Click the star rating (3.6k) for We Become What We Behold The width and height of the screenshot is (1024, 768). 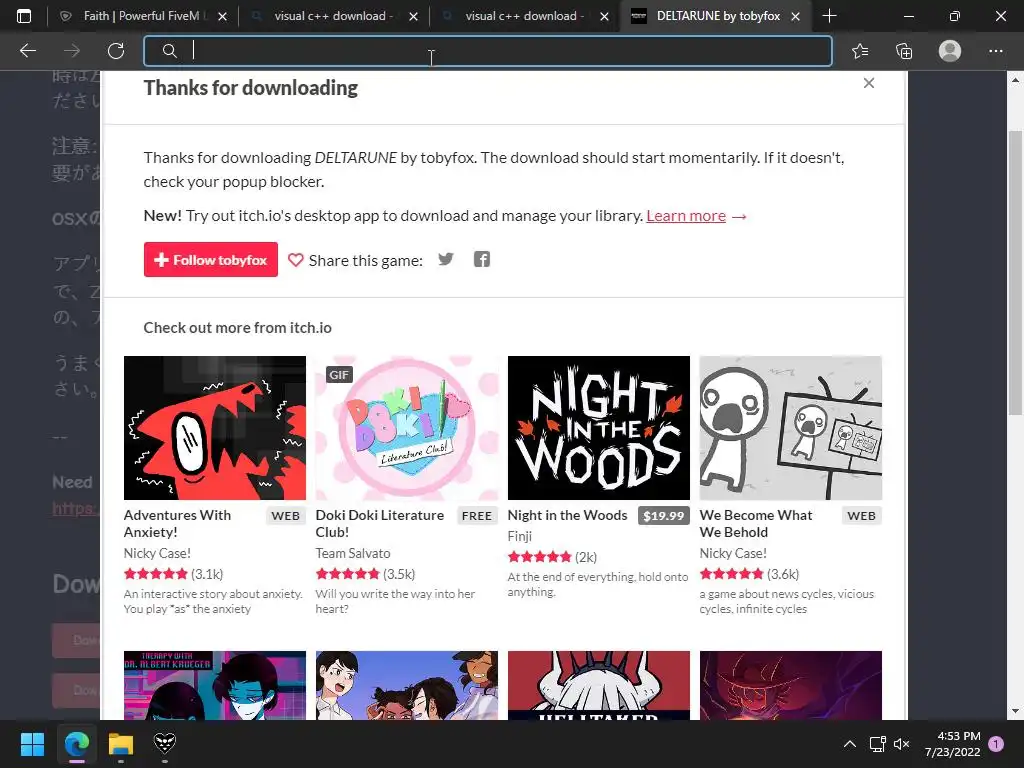pos(749,574)
